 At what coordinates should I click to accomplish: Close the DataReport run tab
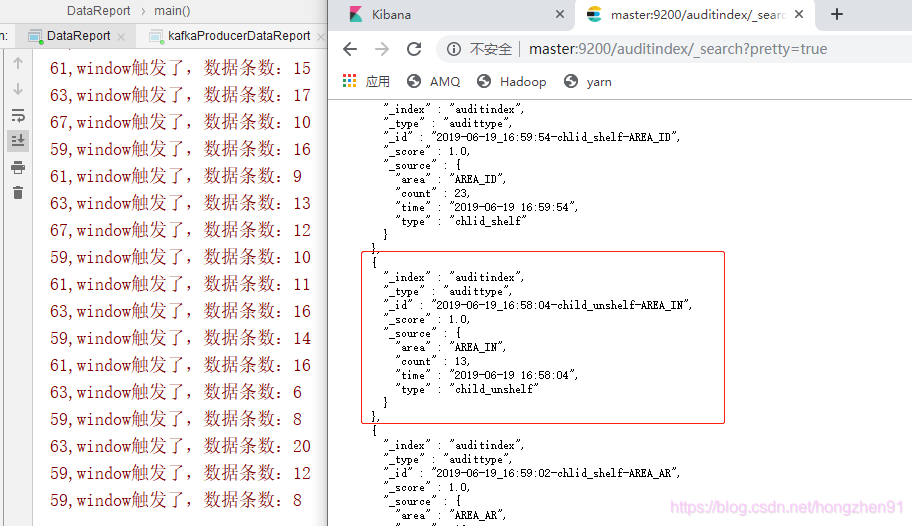point(121,37)
